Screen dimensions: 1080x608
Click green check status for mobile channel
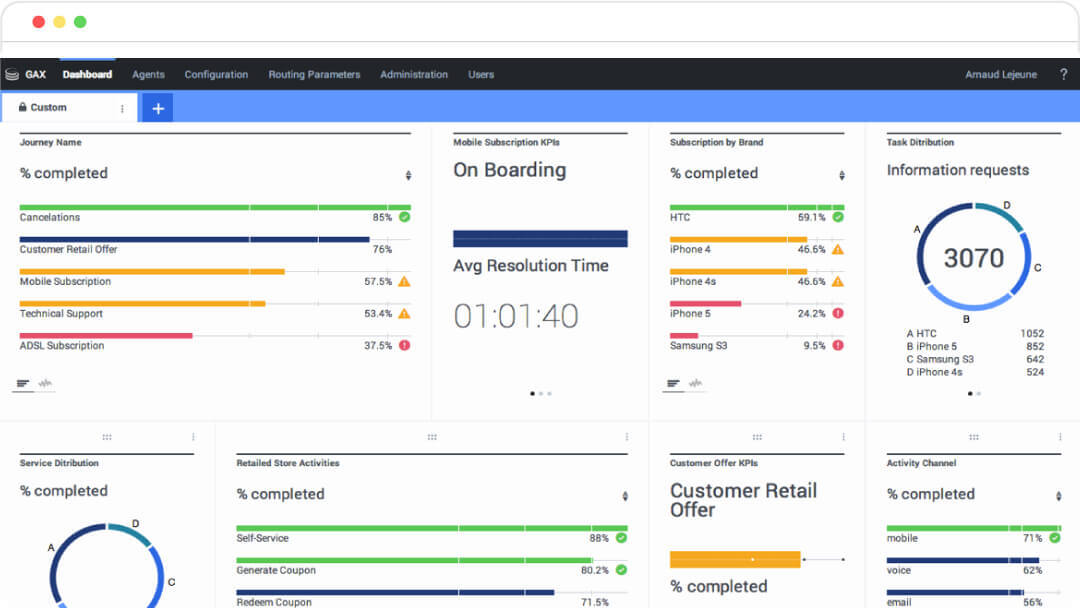coord(1055,538)
